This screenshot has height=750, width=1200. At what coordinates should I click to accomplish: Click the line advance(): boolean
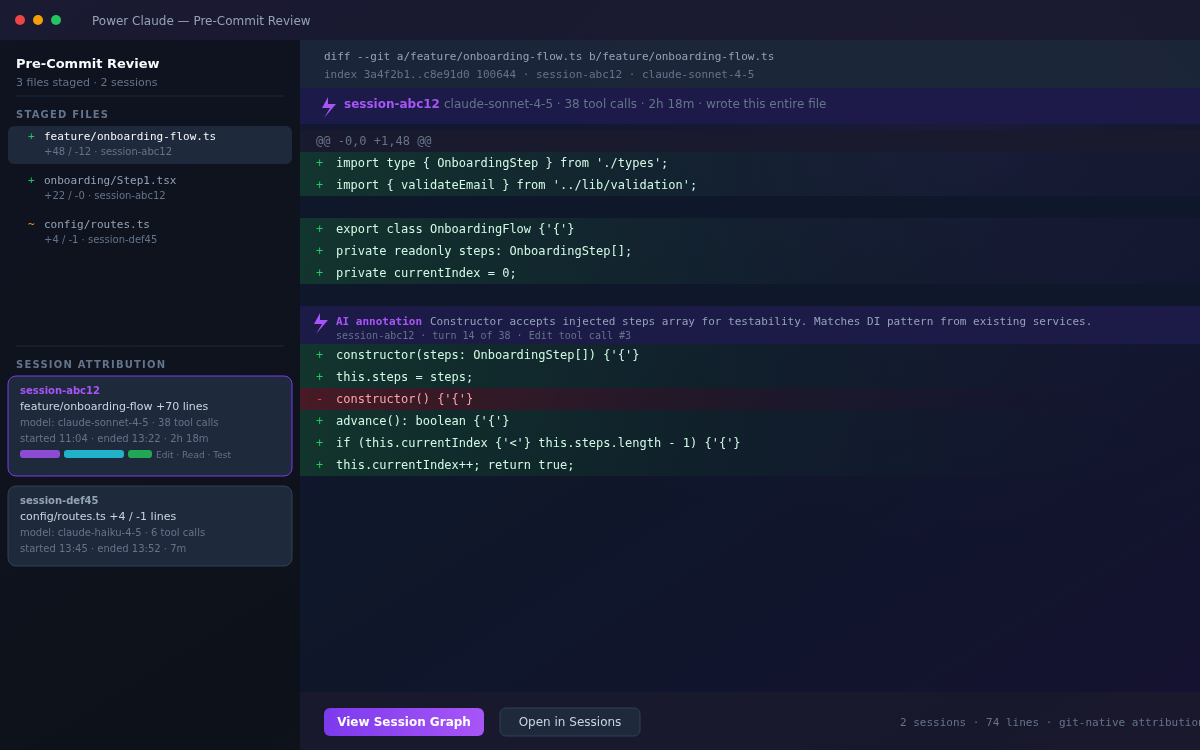tap(750, 421)
